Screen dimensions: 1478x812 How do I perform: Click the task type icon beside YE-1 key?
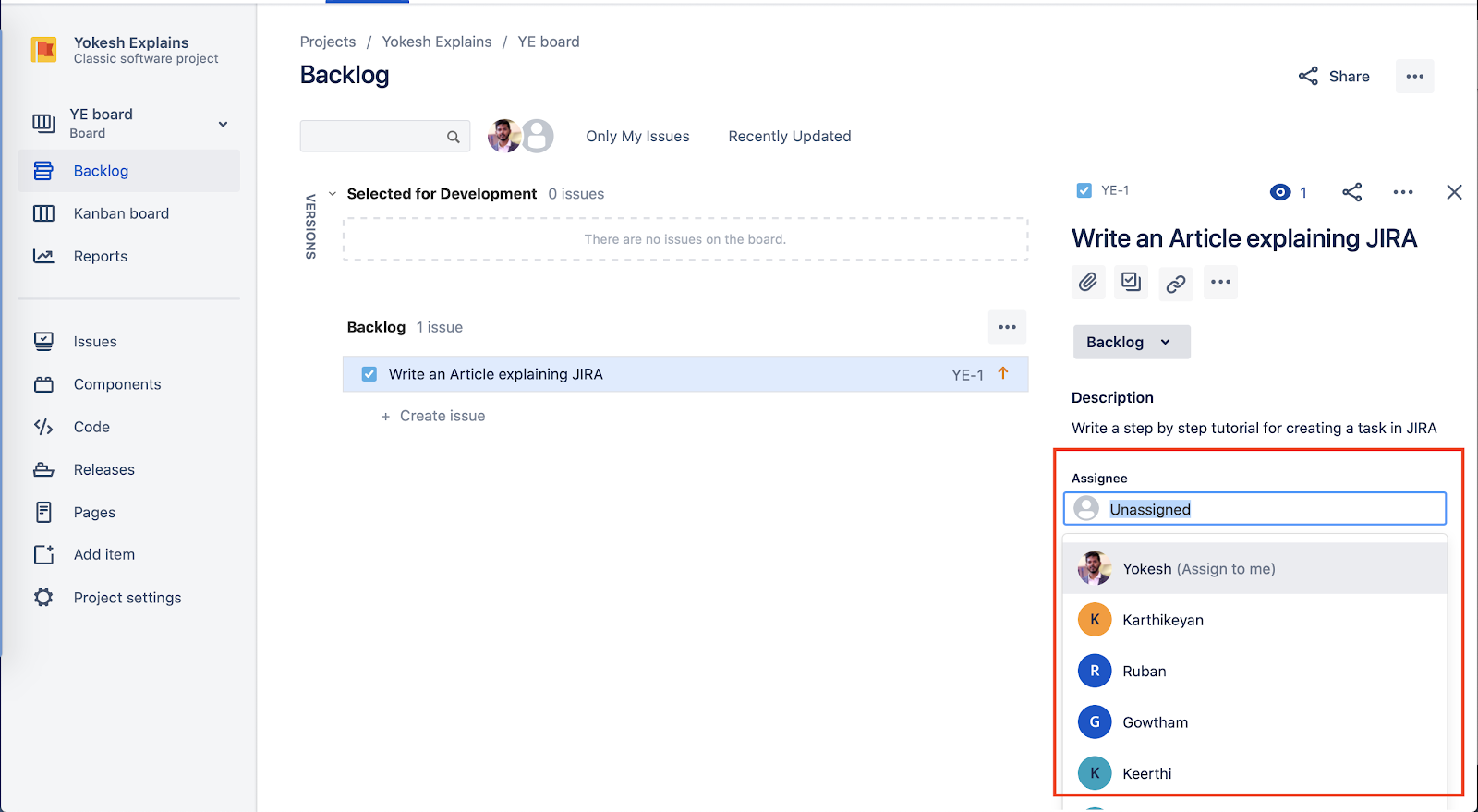point(1084,190)
